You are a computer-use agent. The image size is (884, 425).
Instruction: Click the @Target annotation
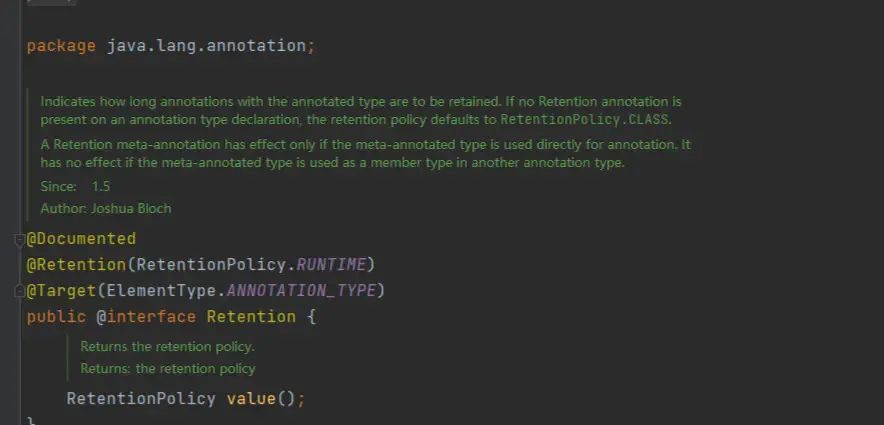(62, 291)
